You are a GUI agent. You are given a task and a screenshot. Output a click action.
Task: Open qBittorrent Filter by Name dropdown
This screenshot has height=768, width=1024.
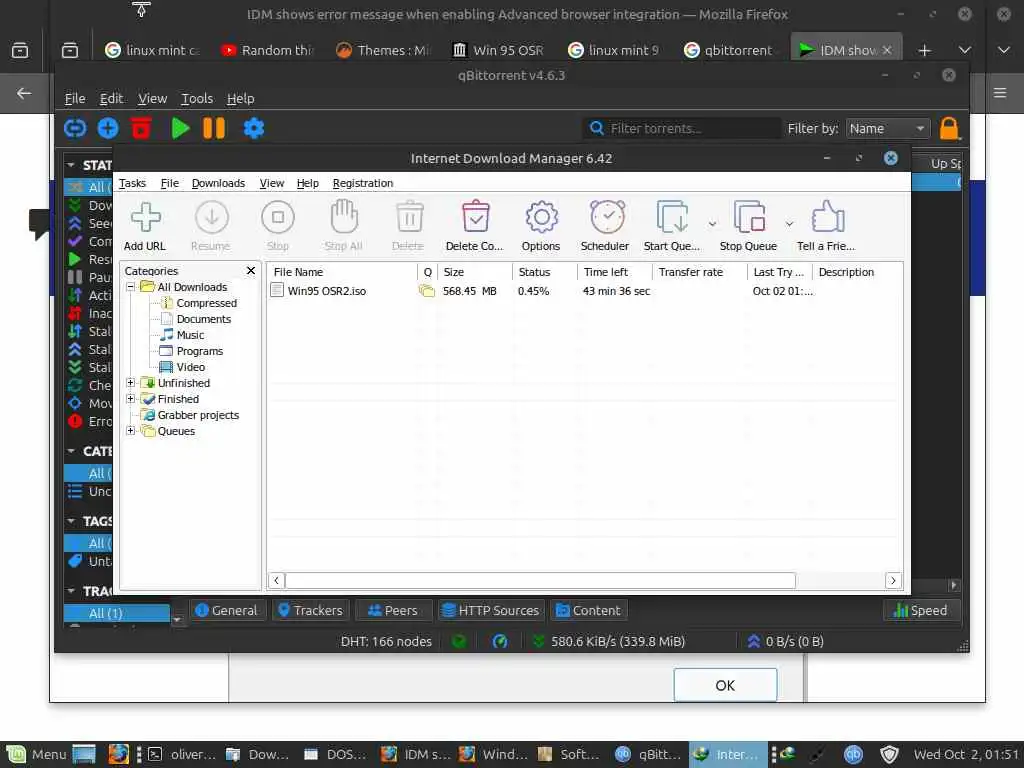tap(888, 129)
